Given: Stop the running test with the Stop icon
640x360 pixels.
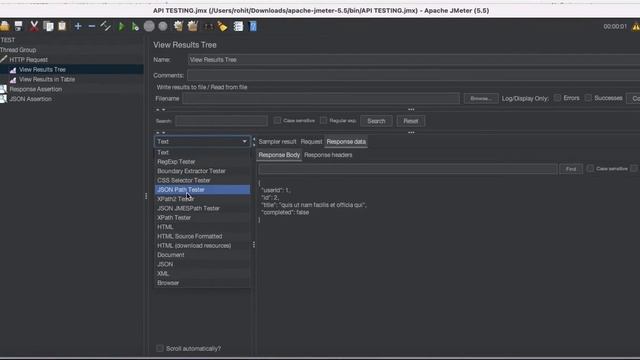Looking at the screenshot, I should pos(149,26).
